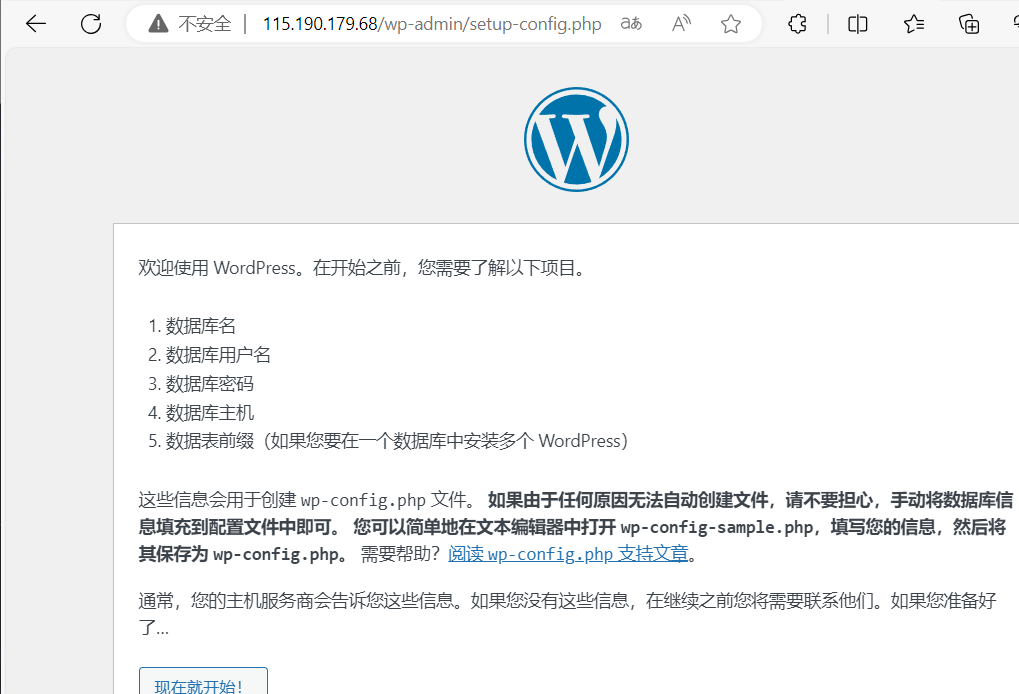The height and width of the screenshot is (694, 1019).
Task: Activate the read aloud icon
Action: 682,24
